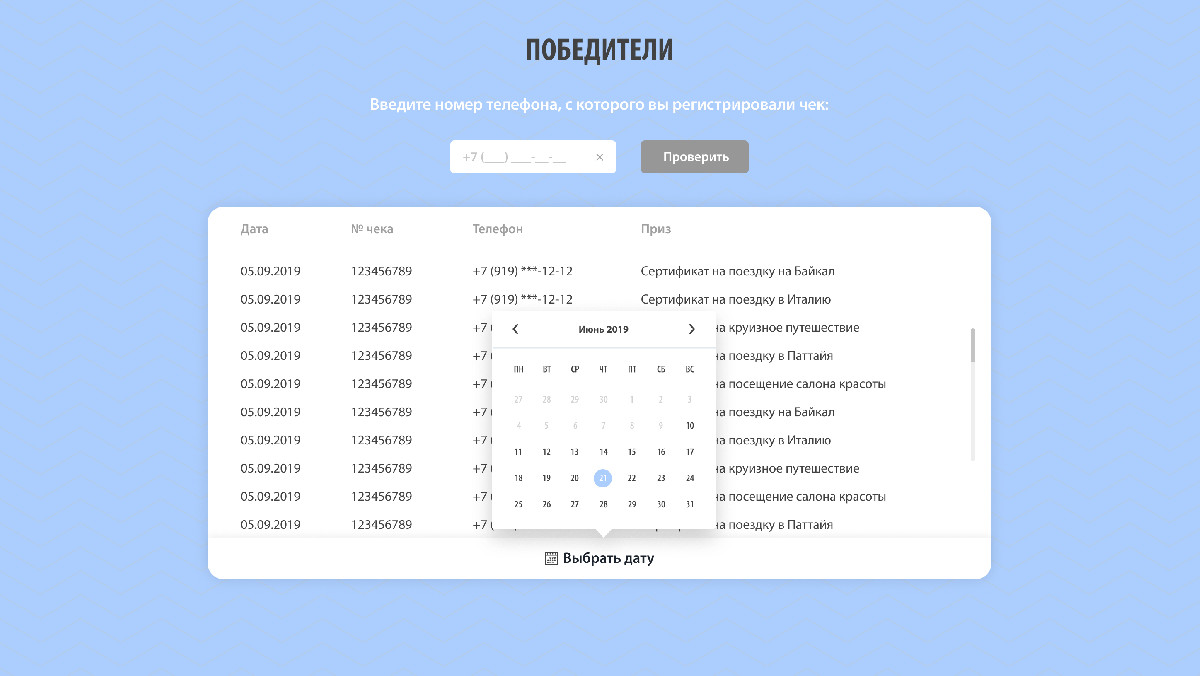Click the Дата column header
This screenshot has width=1200, height=676.
pos(255,229)
